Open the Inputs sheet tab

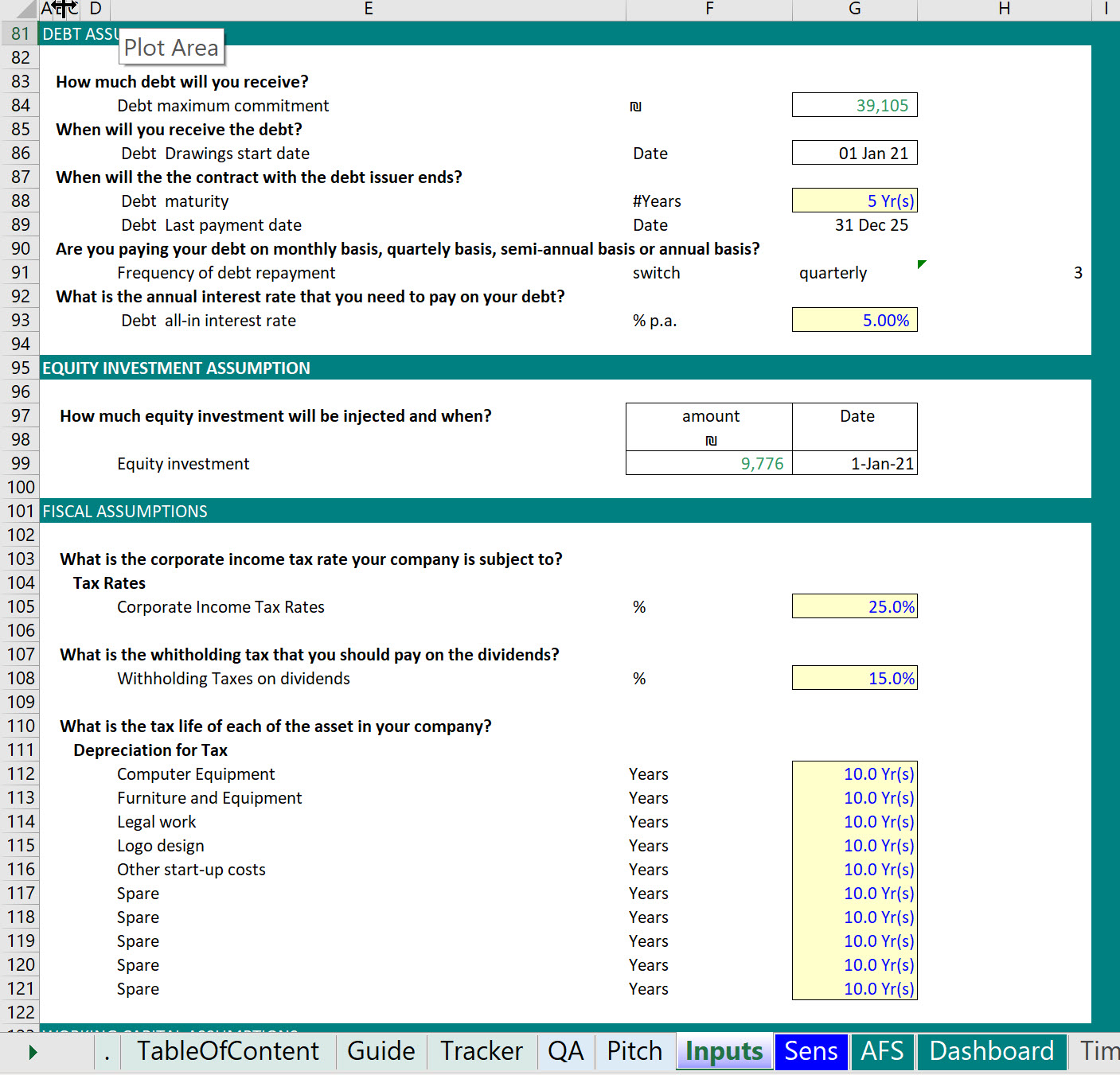tap(724, 1051)
